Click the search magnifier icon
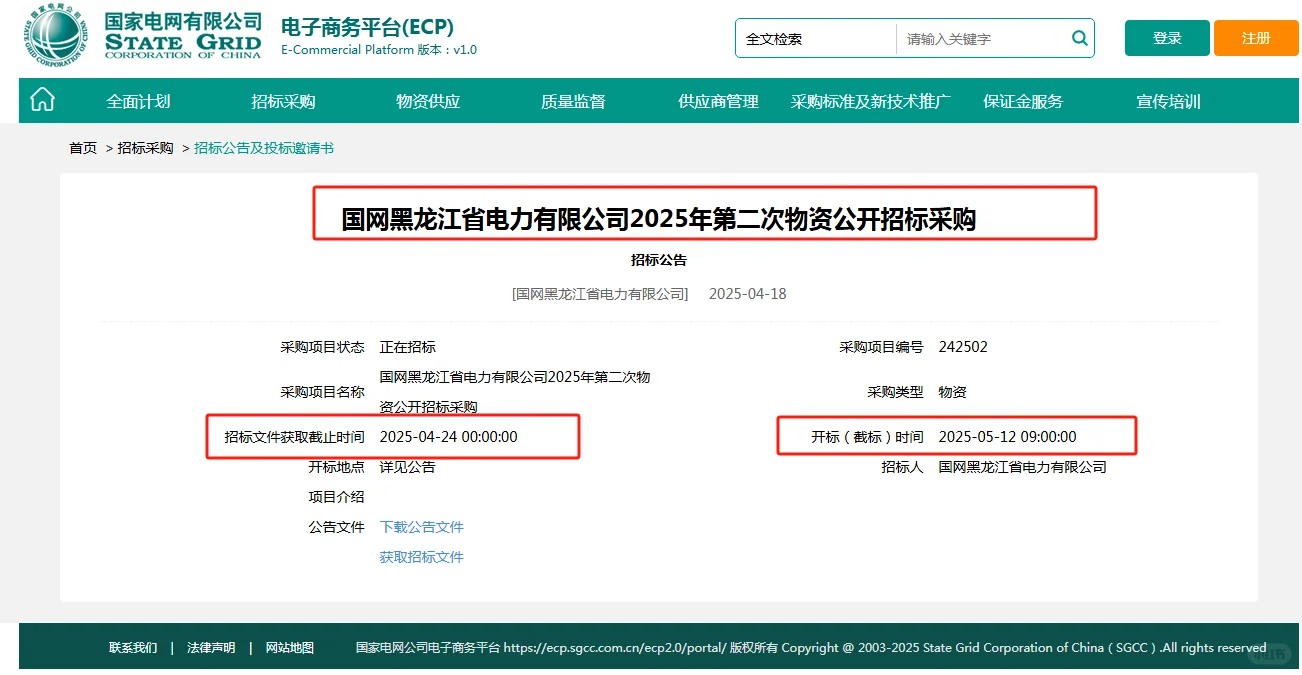 click(x=1078, y=37)
